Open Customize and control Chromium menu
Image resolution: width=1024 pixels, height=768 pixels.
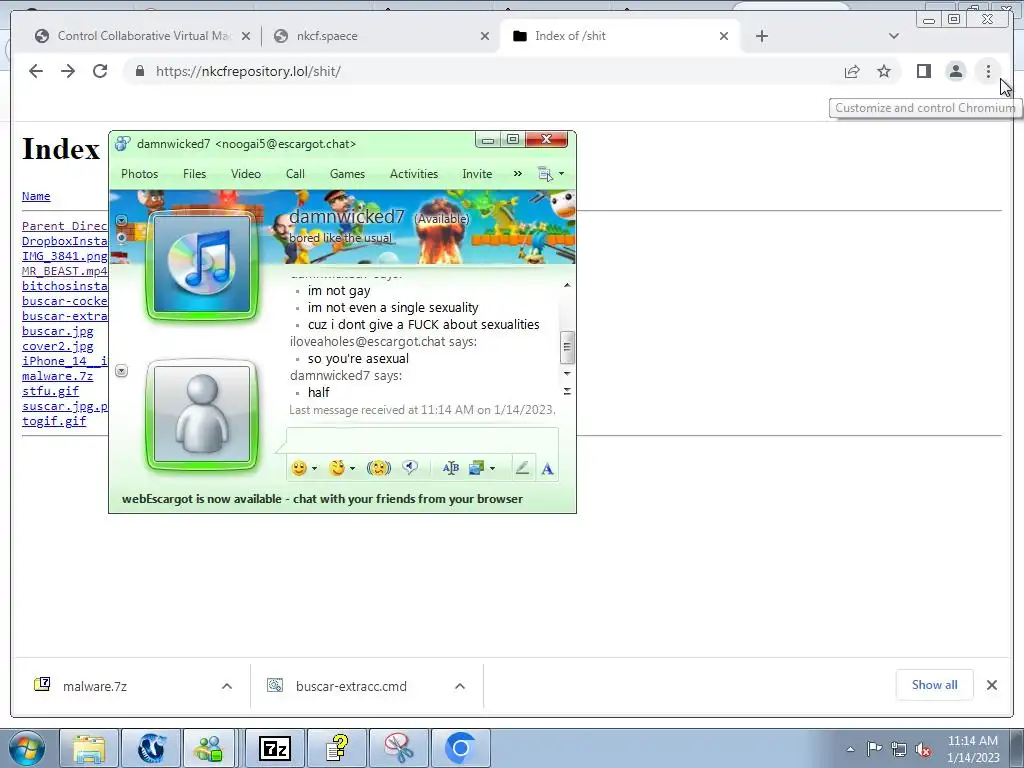pyautogui.click(x=988, y=71)
